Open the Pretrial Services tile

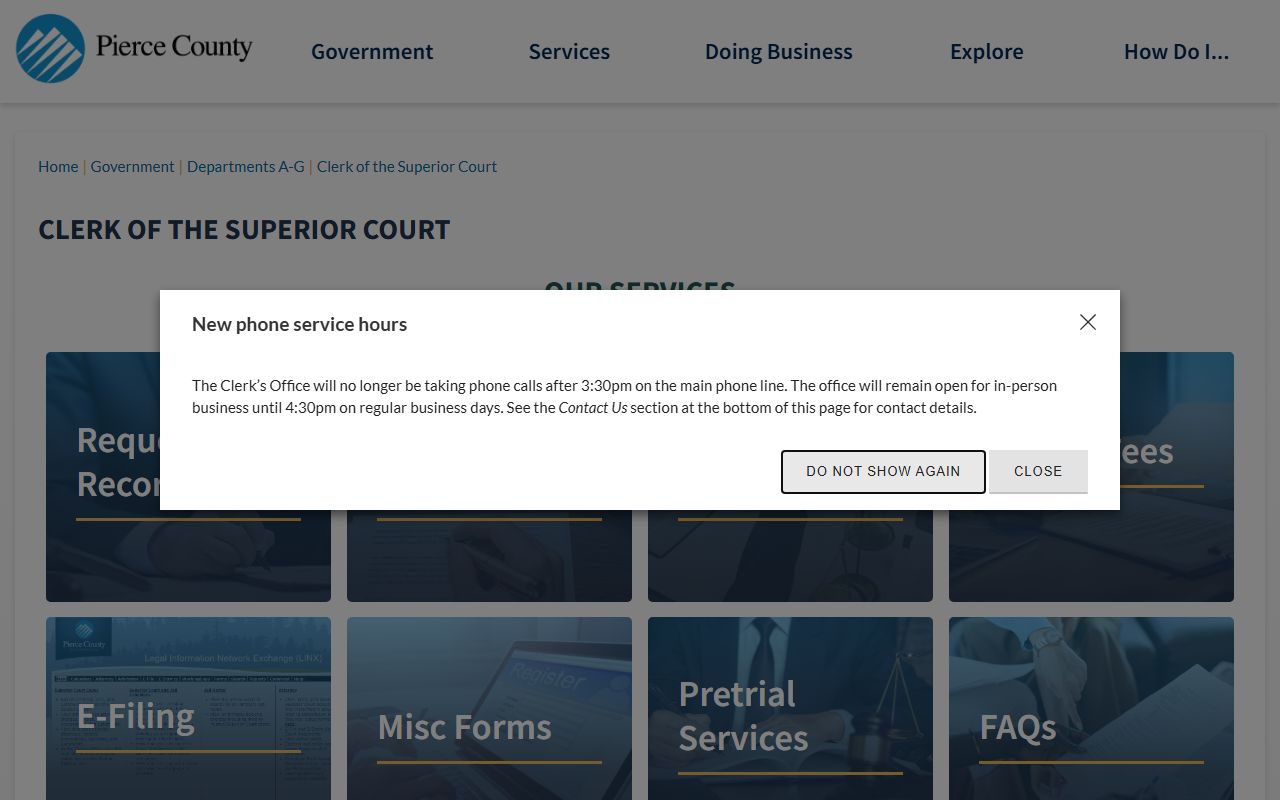(790, 708)
